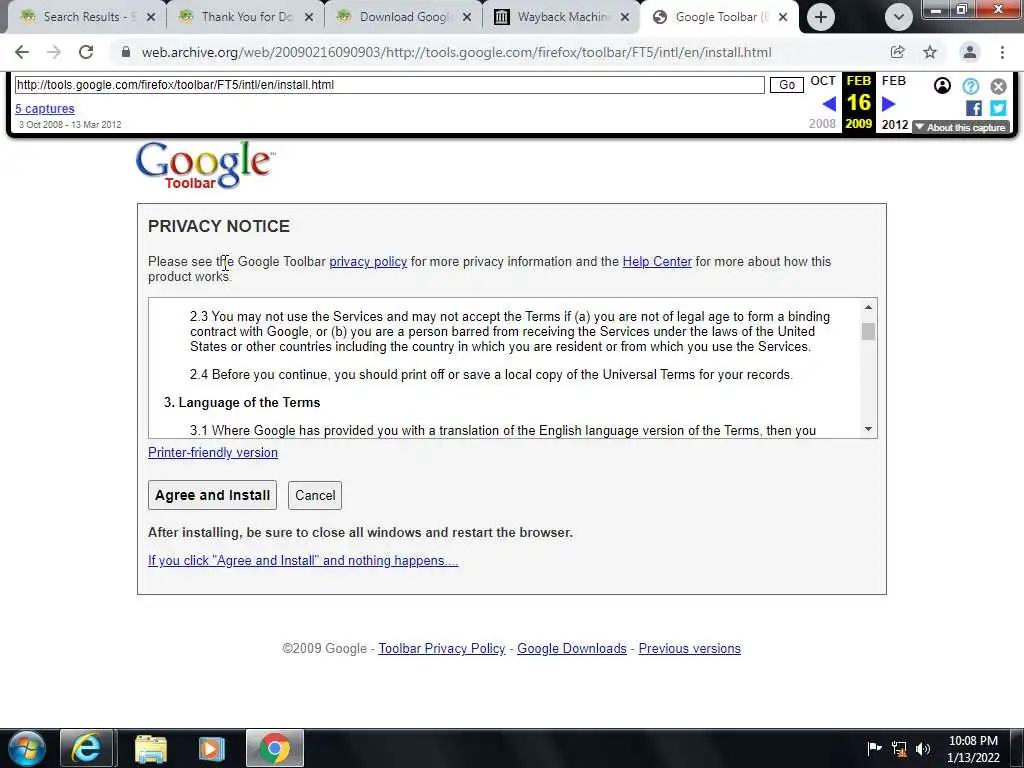Open the tab search chevron button
This screenshot has width=1024, height=768.
899,17
